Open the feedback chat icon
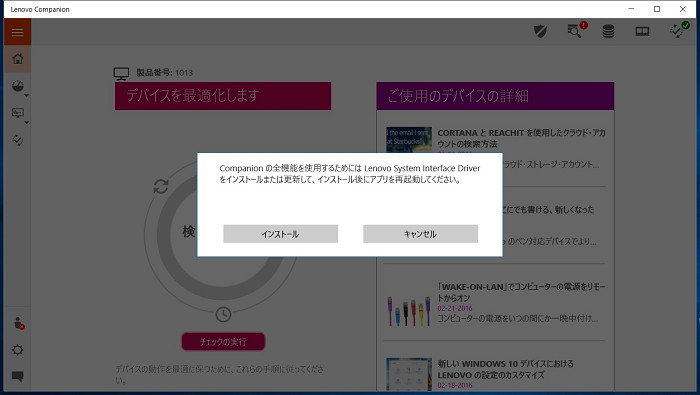This screenshot has width=700, height=395. point(17,376)
